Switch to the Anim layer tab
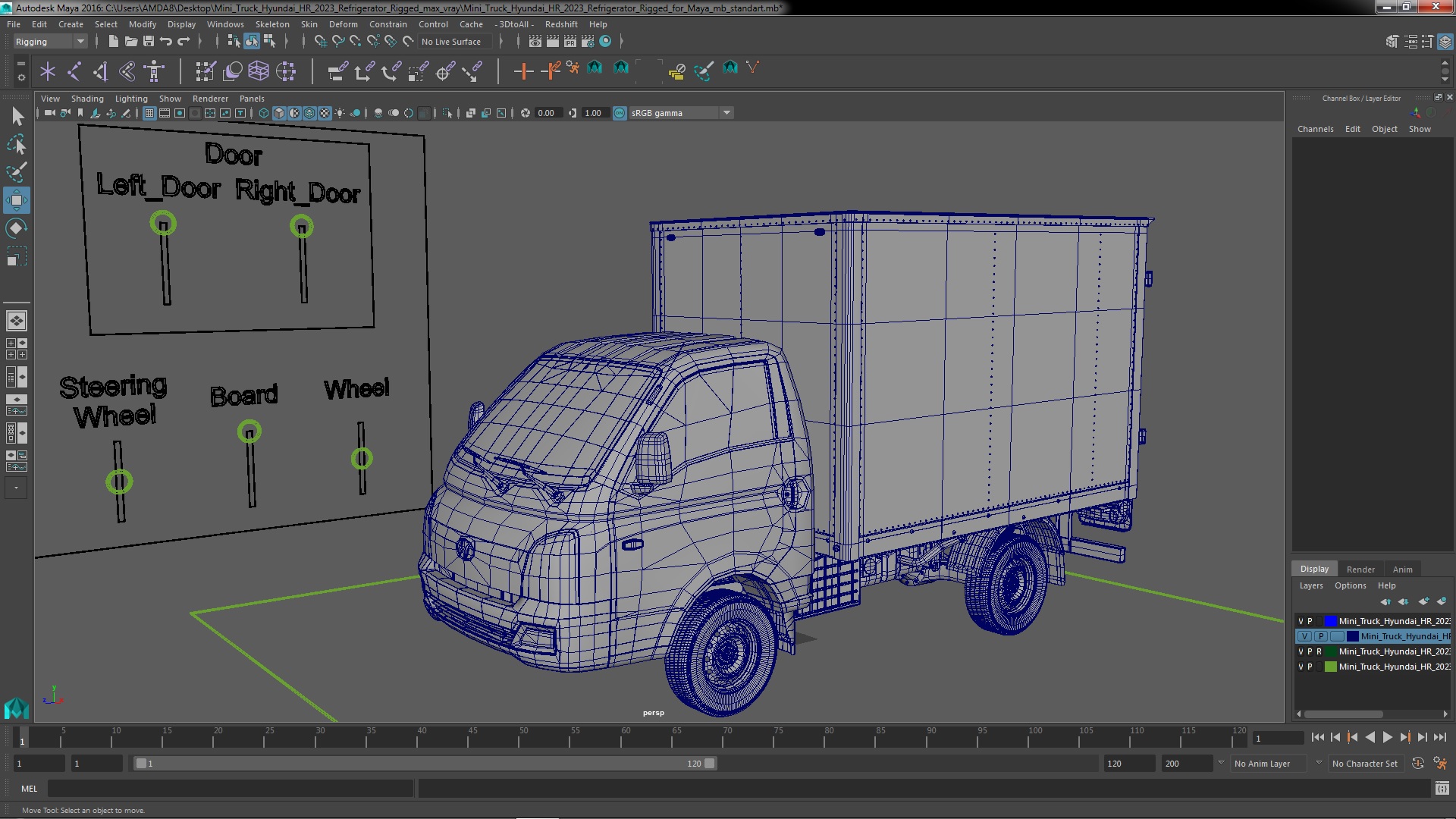Image resolution: width=1456 pixels, height=819 pixels. (x=1403, y=570)
